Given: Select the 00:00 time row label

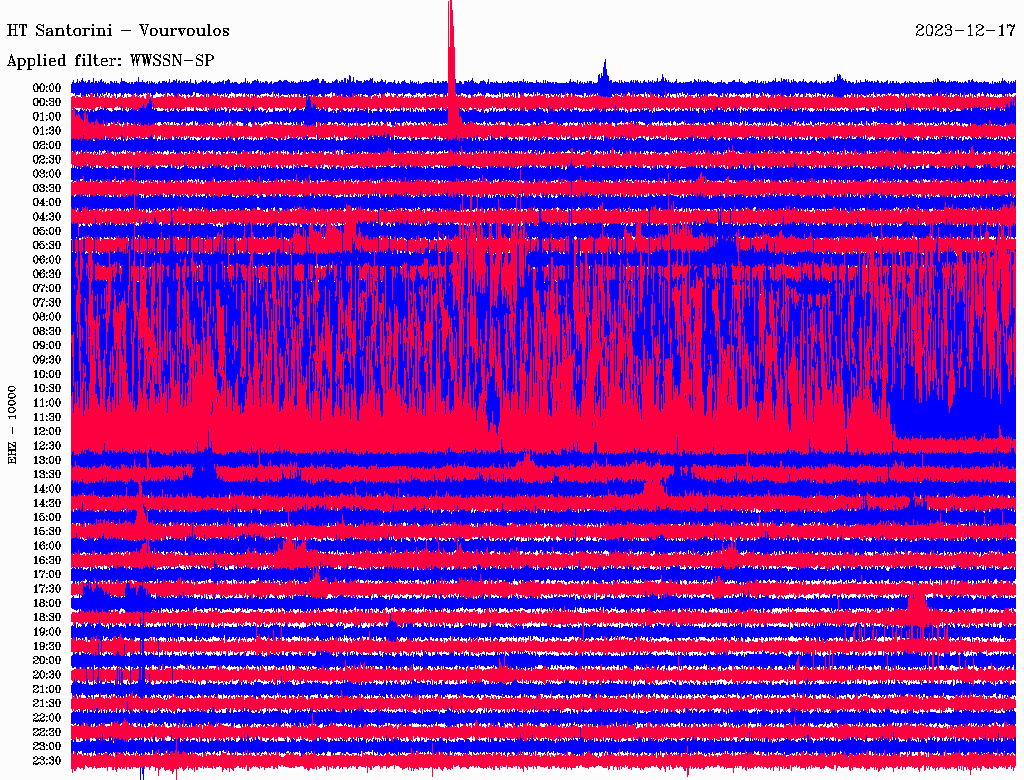Looking at the screenshot, I should (47, 88).
